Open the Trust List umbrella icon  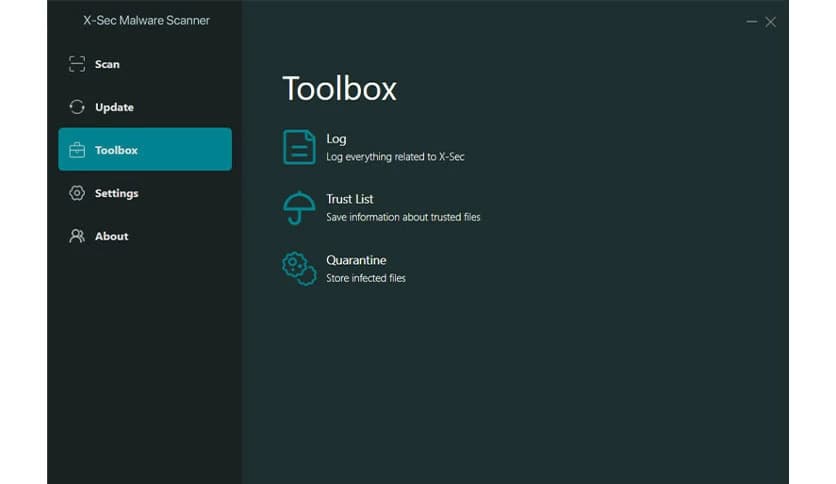[x=299, y=208]
